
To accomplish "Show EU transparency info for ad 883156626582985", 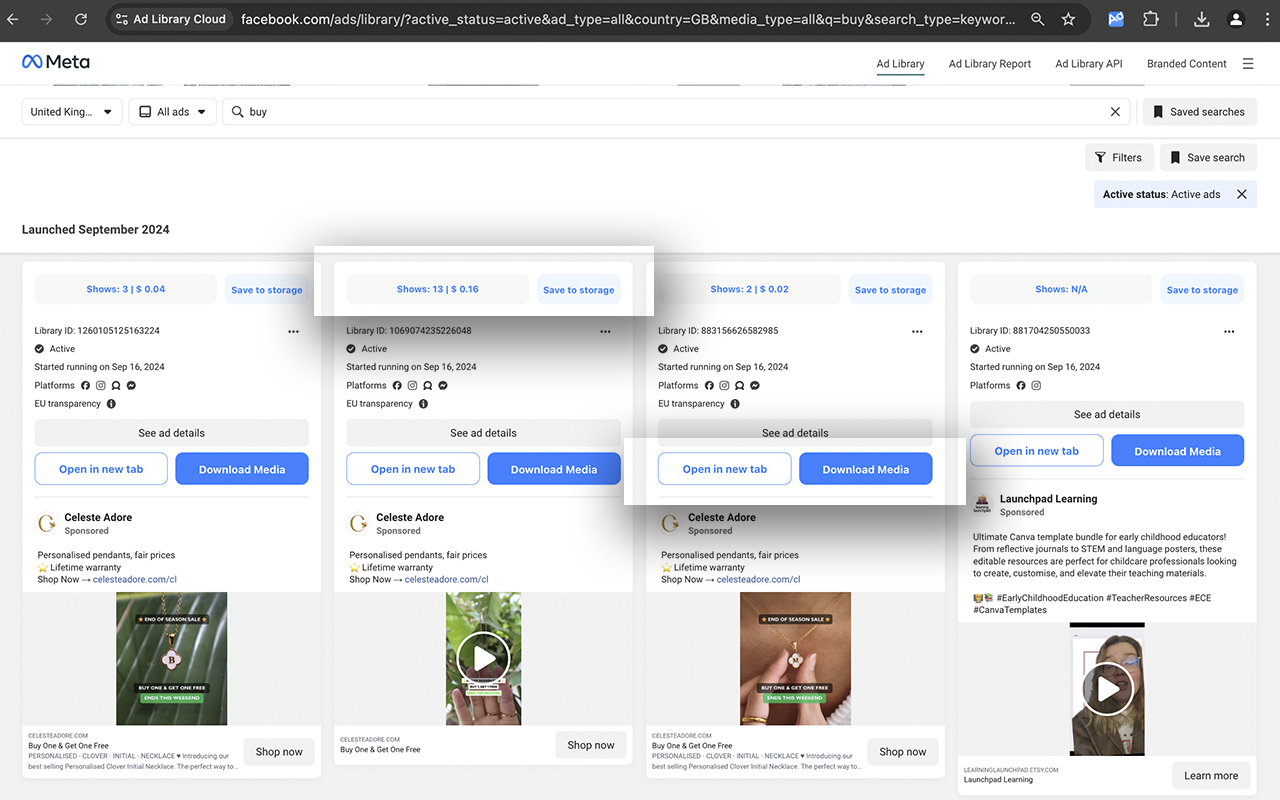I will click(x=735, y=404).
